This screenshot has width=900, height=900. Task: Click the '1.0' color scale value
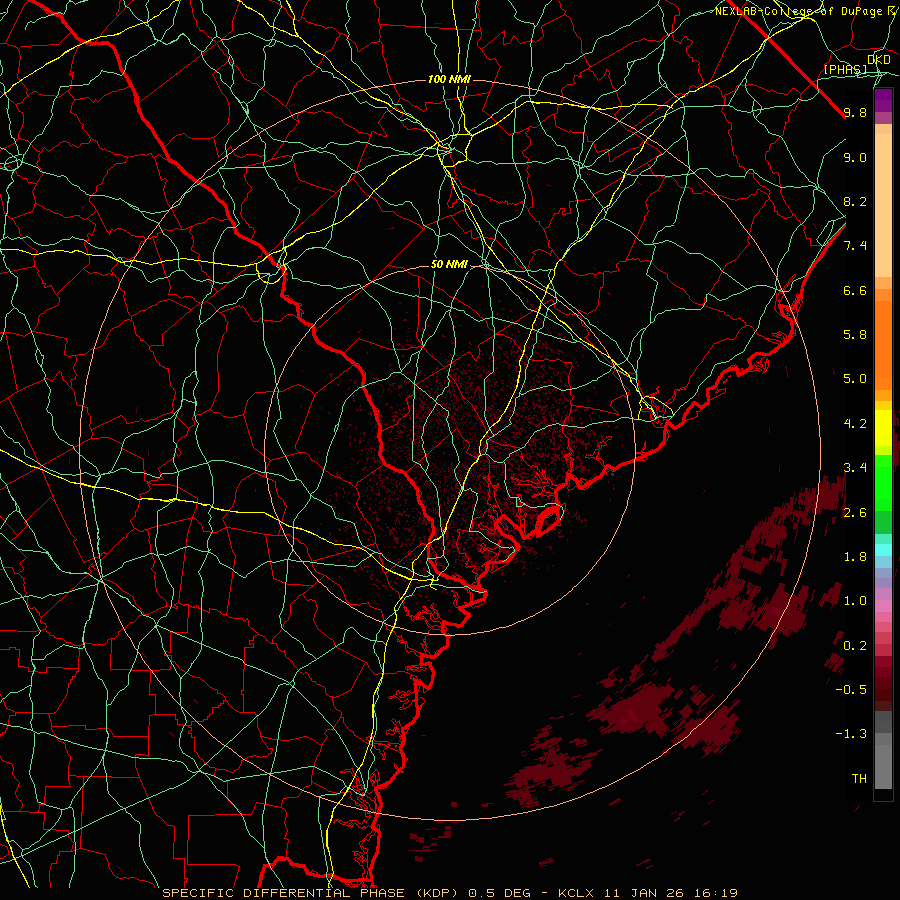click(855, 601)
